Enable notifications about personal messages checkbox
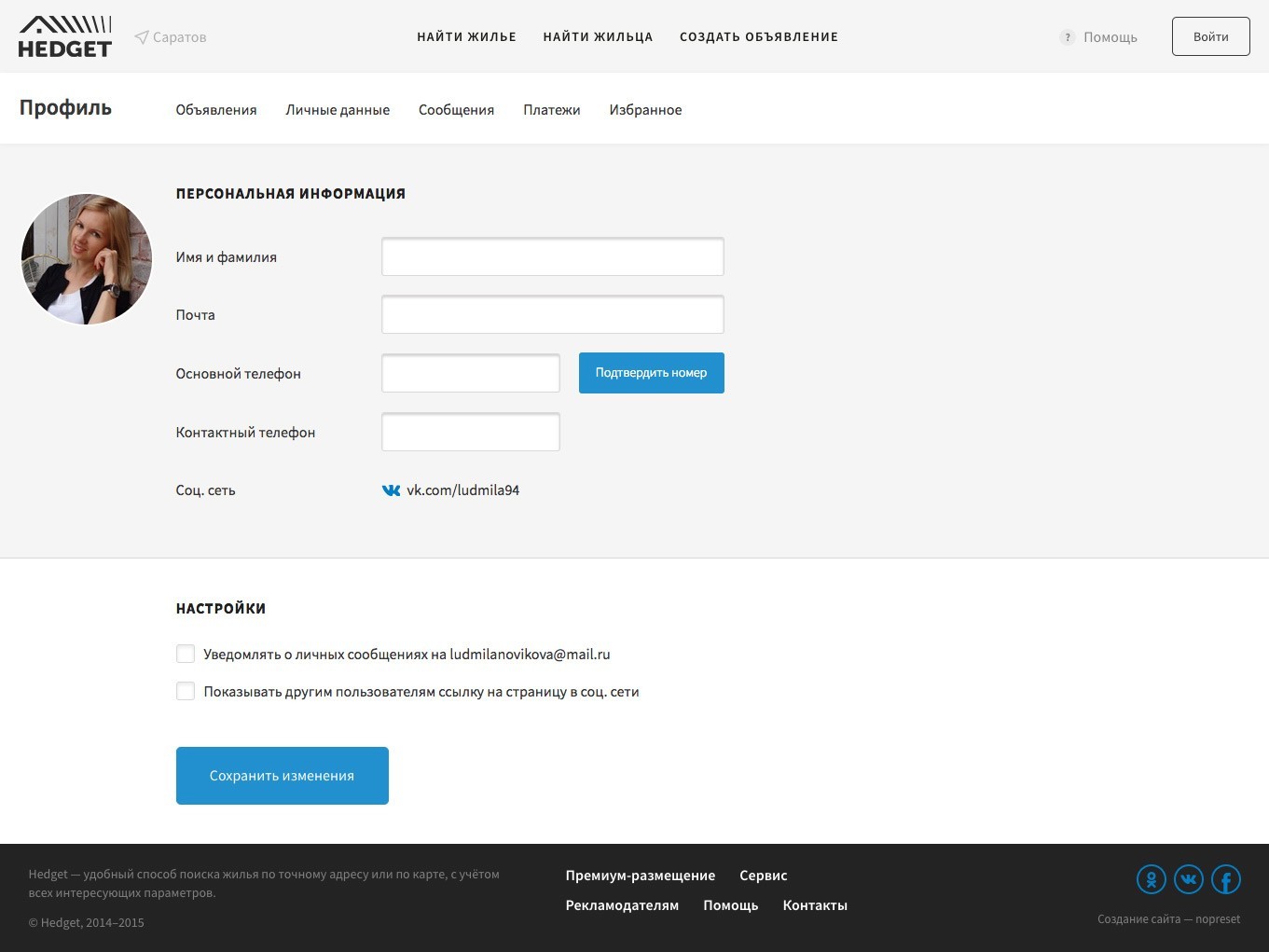The width and height of the screenshot is (1269, 952). (x=186, y=655)
